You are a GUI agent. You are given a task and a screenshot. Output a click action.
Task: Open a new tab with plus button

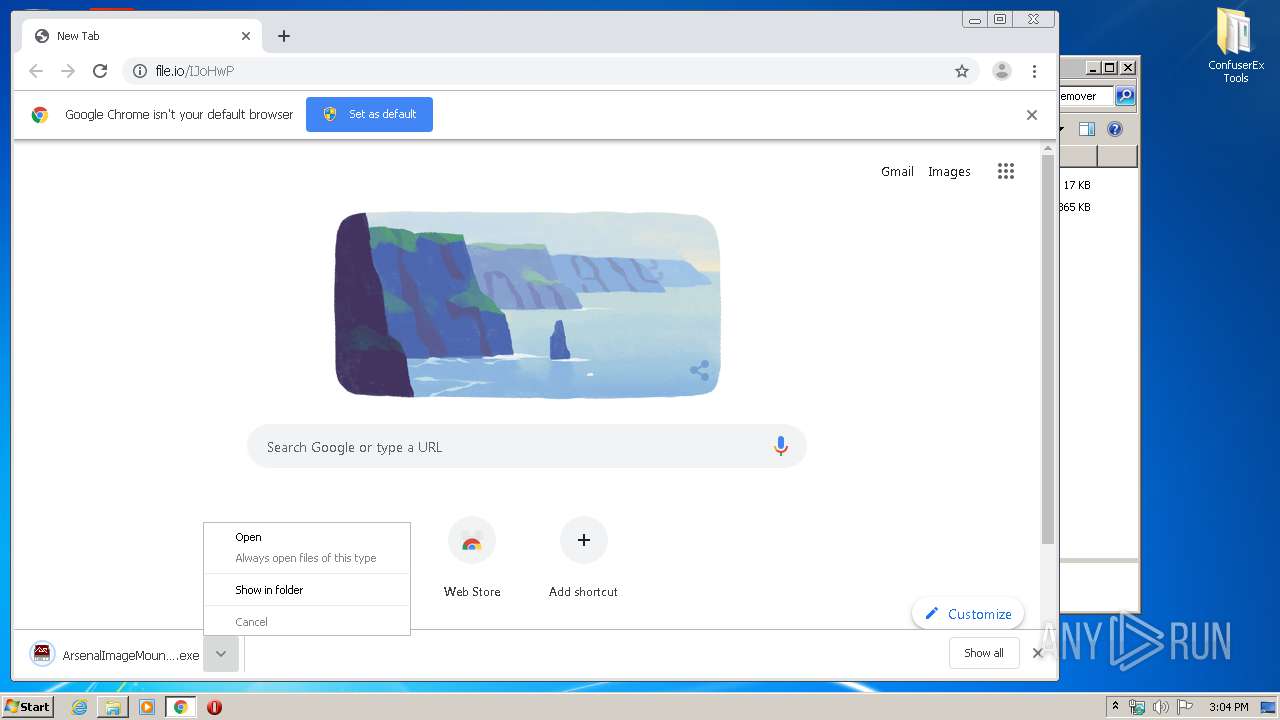(284, 36)
